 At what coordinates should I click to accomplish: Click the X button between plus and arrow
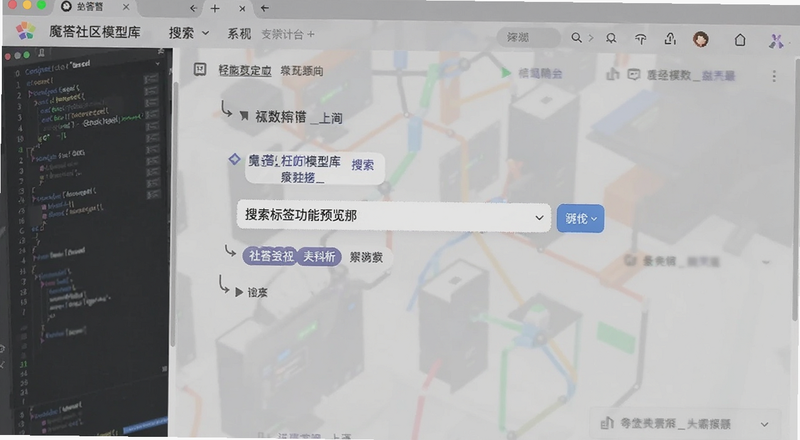pos(242,9)
